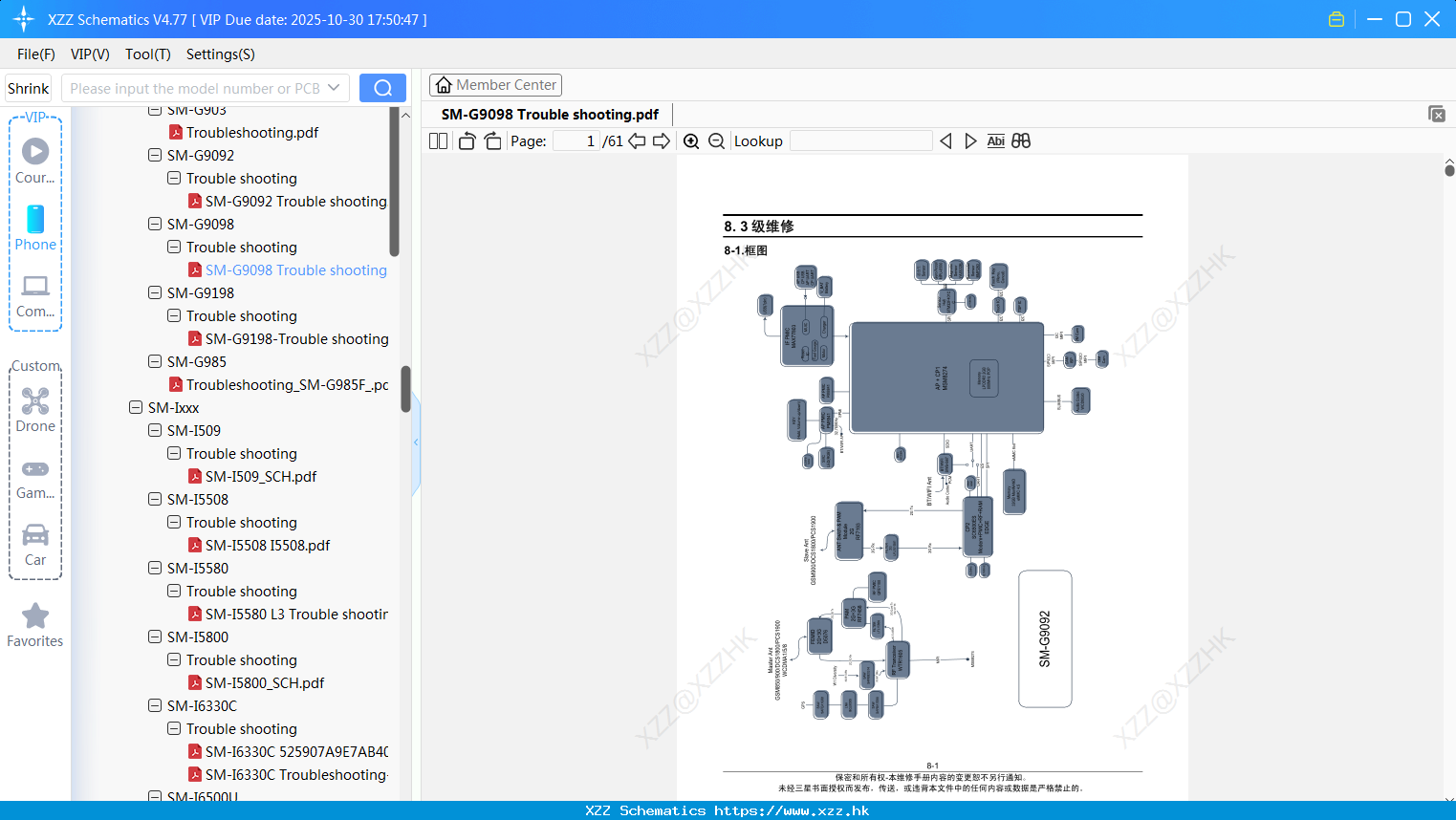The height and width of the screenshot is (820, 1456).
Task: Open the model number dropdown arrow
Action: pyautogui.click(x=334, y=88)
